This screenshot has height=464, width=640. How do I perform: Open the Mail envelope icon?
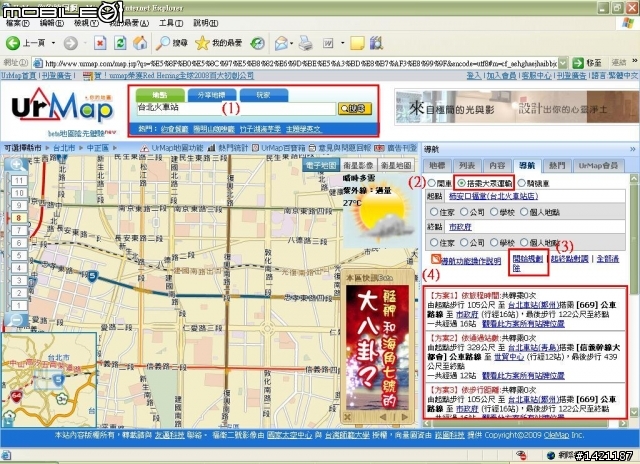click(281, 43)
